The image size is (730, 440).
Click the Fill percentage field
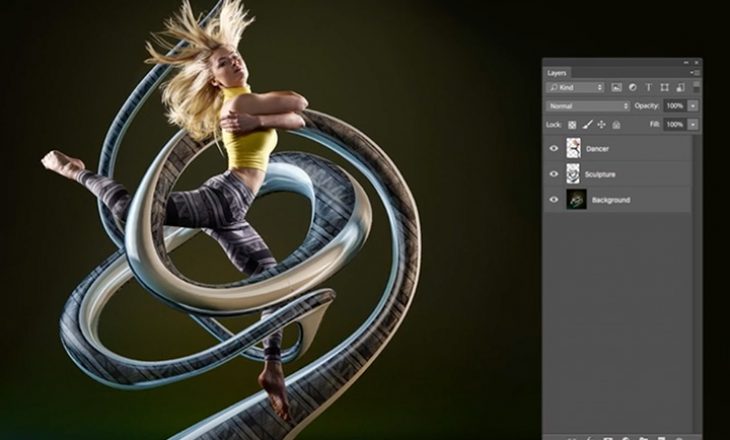[x=674, y=124]
